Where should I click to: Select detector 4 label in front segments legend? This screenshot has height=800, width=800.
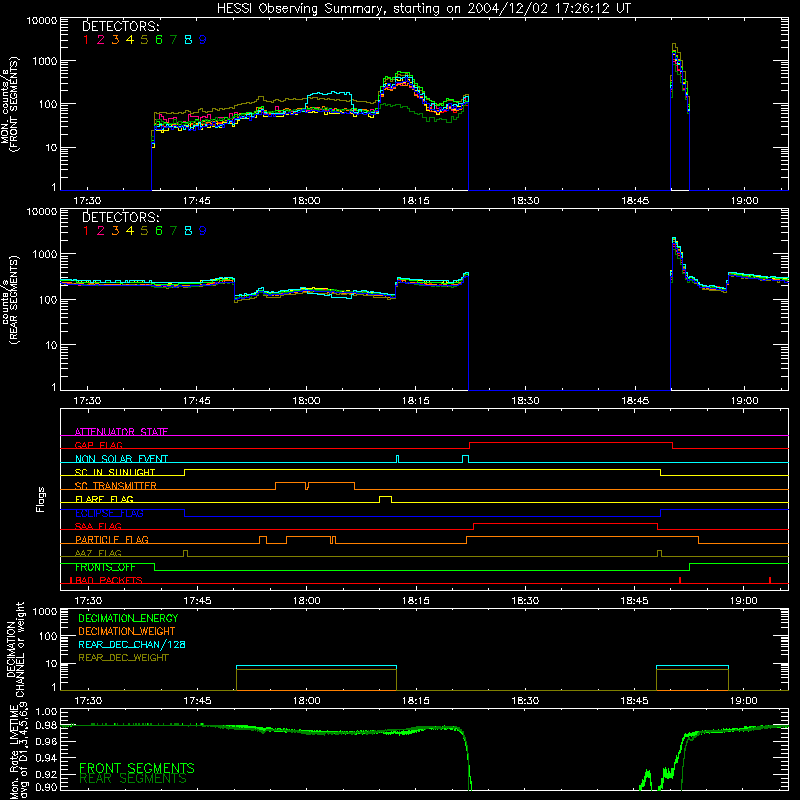130,40
